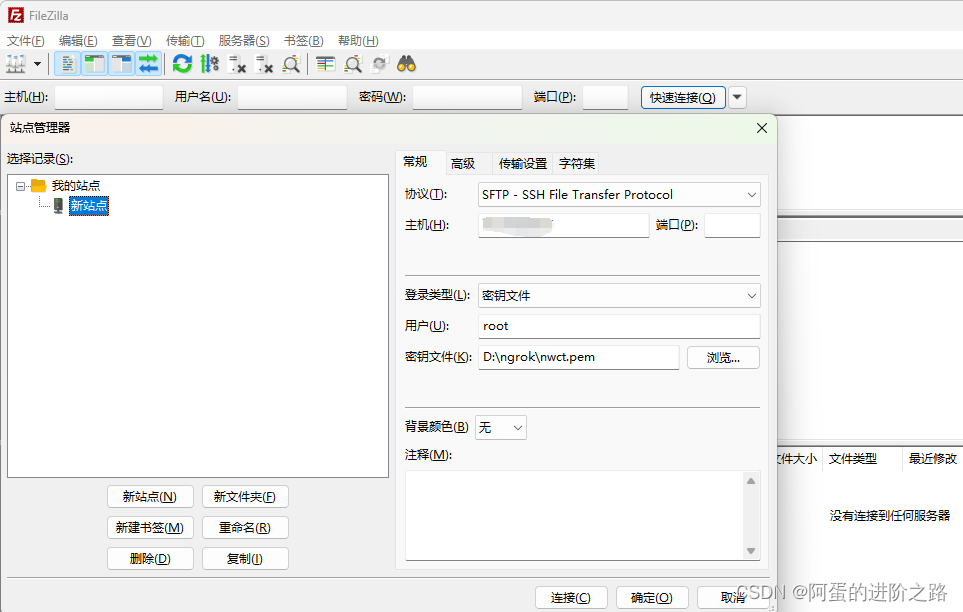Open the 登录类型(L) dropdown
The width and height of the screenshot is (963, 612).
point(619,296)
